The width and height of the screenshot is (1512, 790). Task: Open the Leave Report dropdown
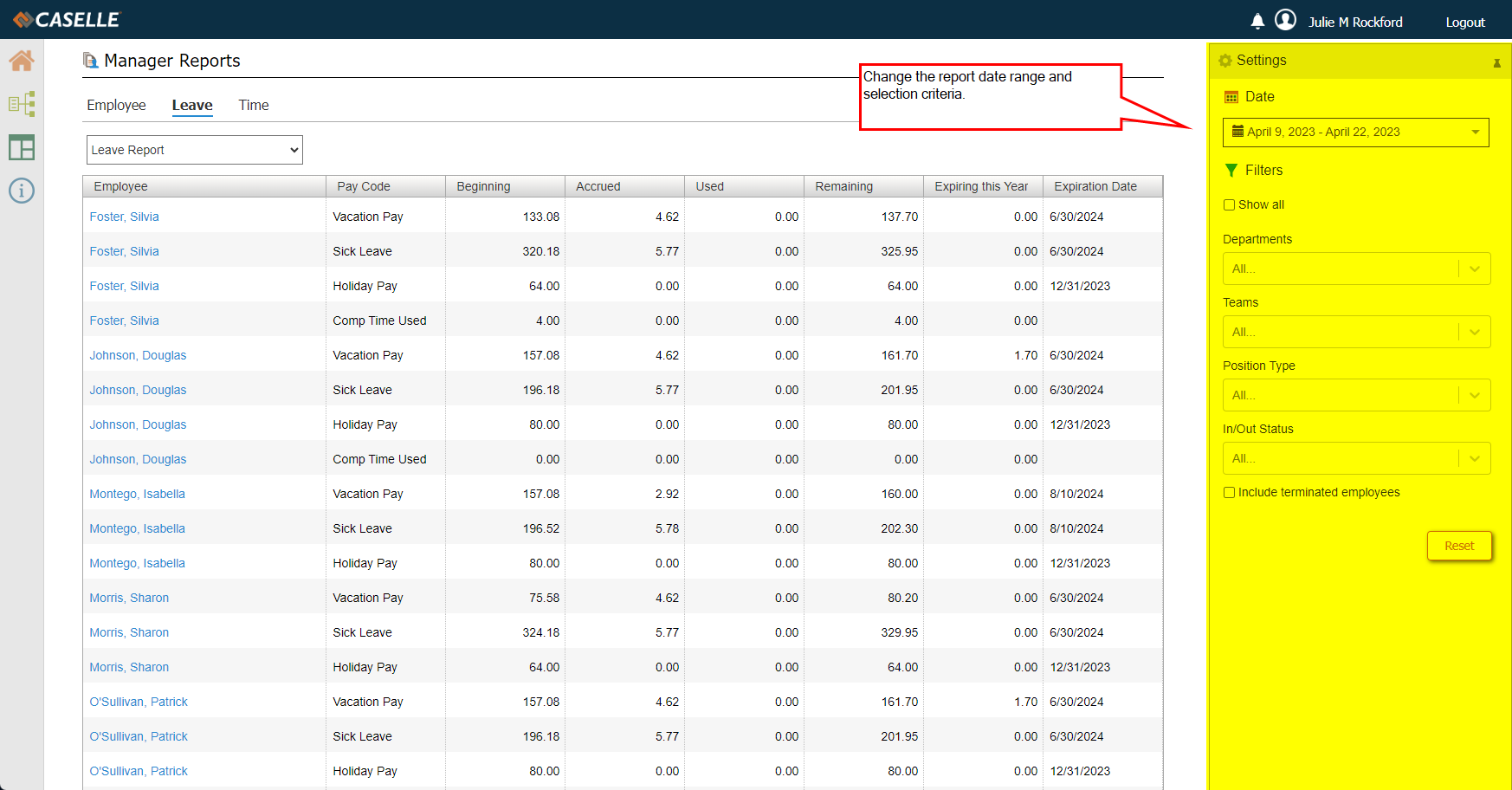[x=195, y=150]
